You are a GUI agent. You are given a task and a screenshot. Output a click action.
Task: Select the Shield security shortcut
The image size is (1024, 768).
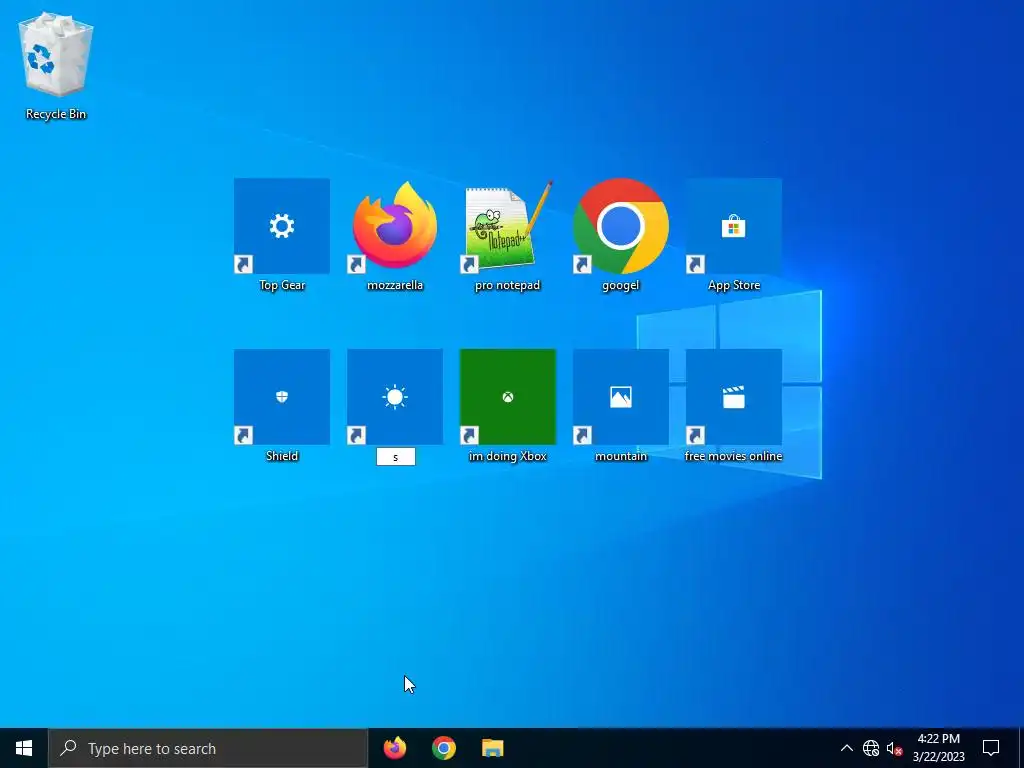coord(281,396)
